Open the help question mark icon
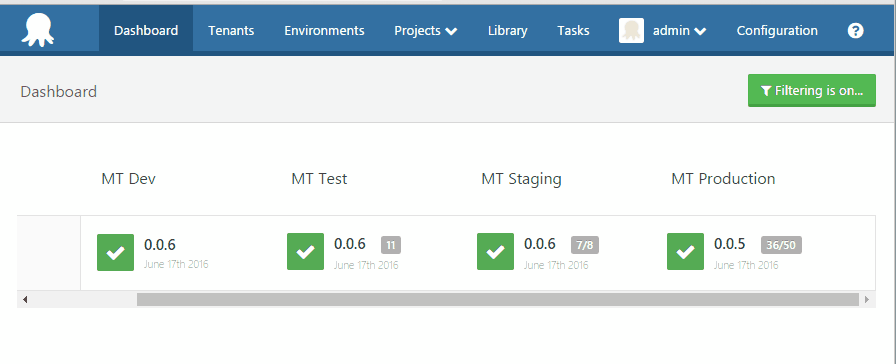Screen dimensions: 896x364 click(855, 31)
